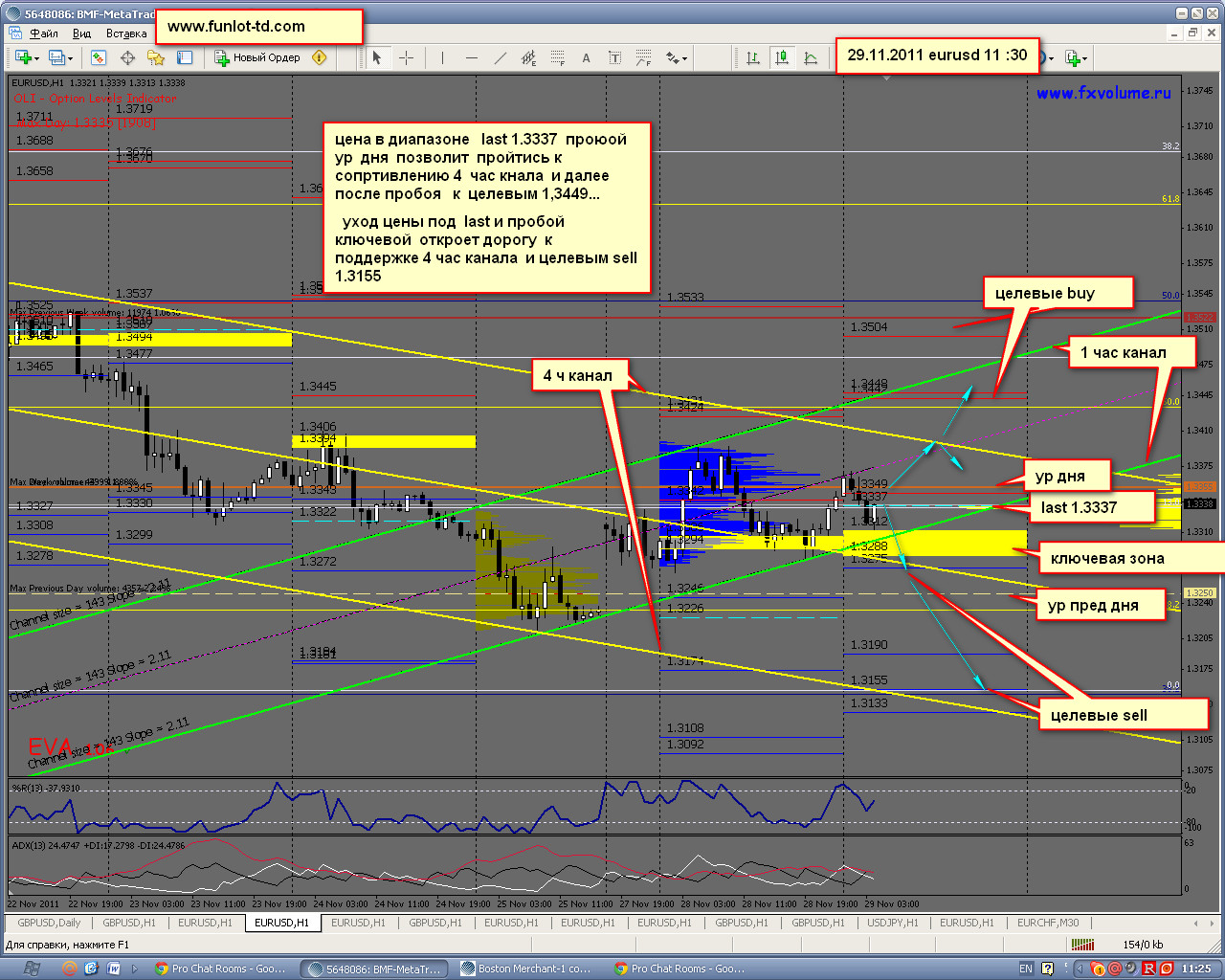Select the text label 'T' tool
Image resolution: width=1225 pixels, height=980 pixels.
[614, 57]
